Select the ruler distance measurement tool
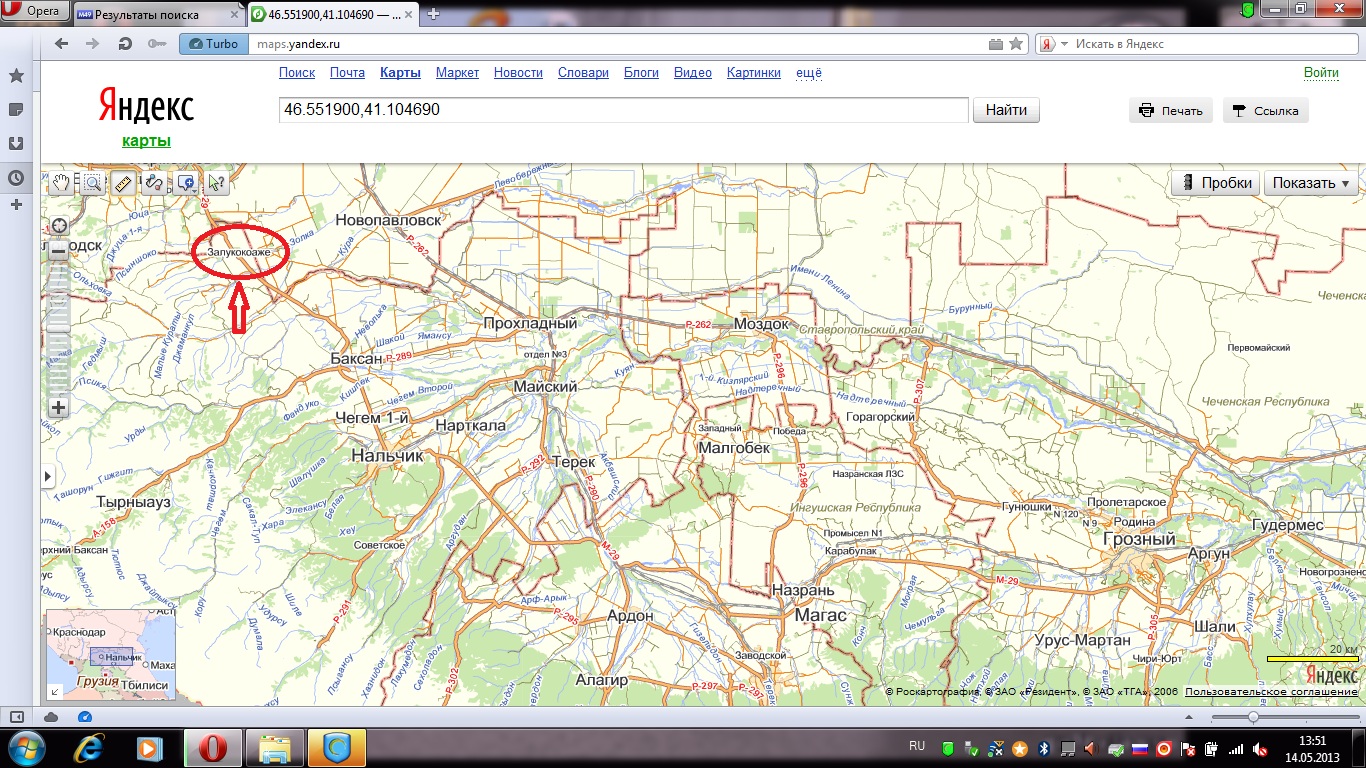This screenshot has width=1366, height=768. [123, 182]
